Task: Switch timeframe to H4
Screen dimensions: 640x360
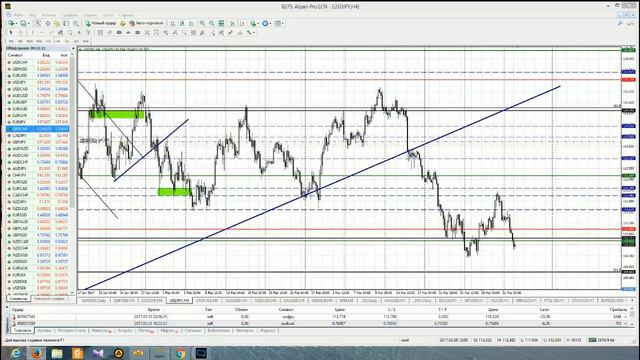Action: [x=58, y=41]
